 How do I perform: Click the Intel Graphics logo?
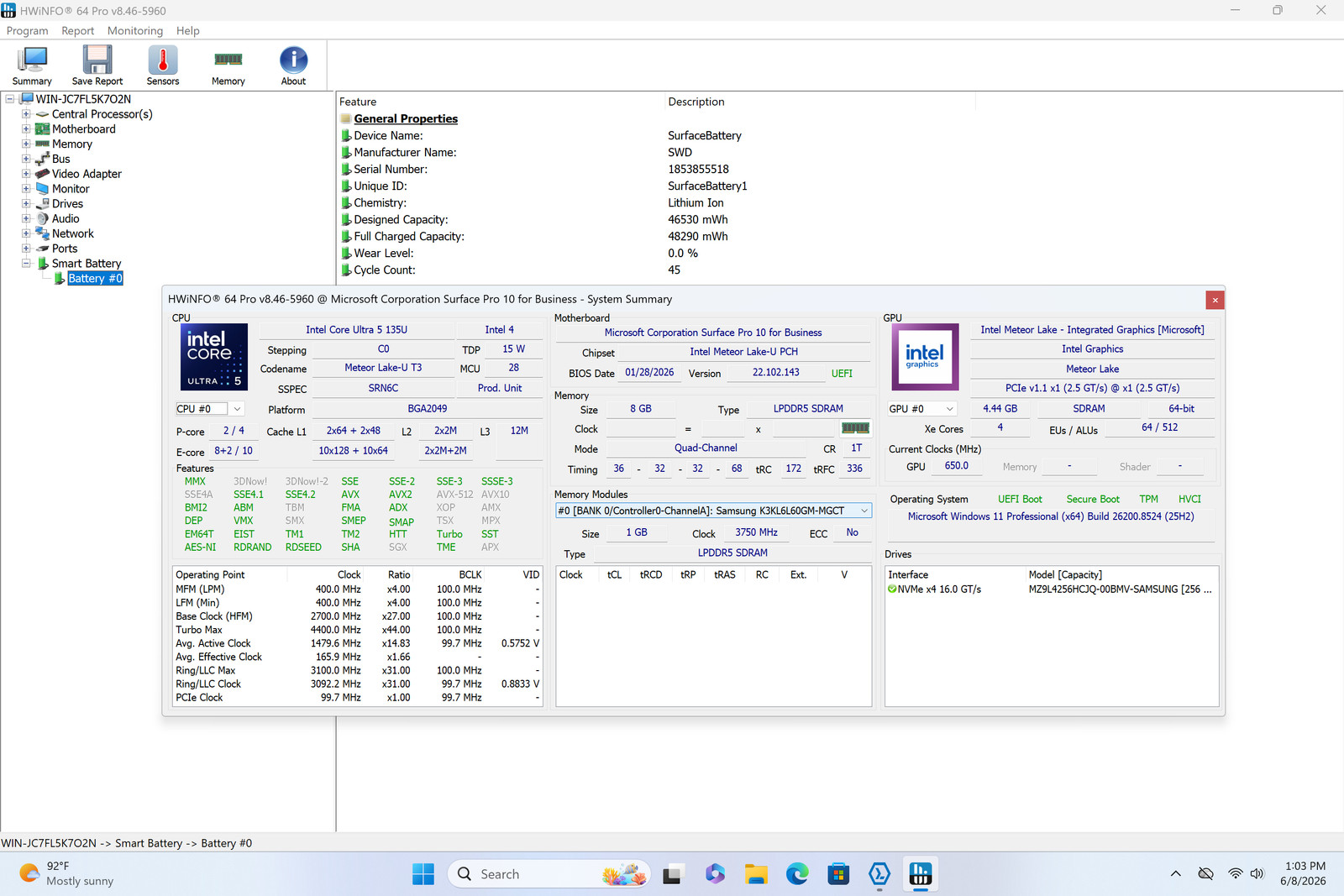click(x=925, y=357)
